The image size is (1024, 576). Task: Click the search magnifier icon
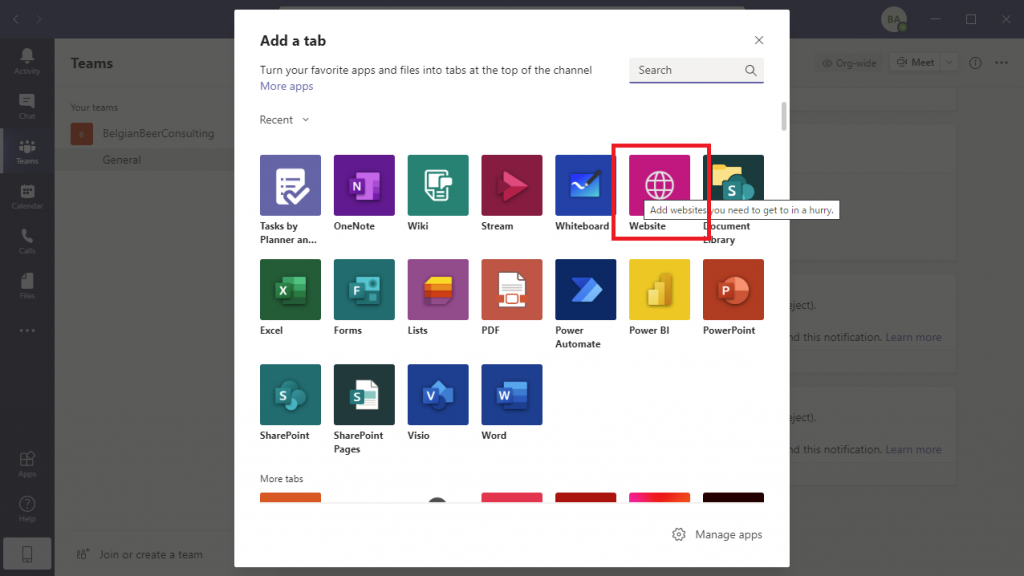(x=750, y=71)
